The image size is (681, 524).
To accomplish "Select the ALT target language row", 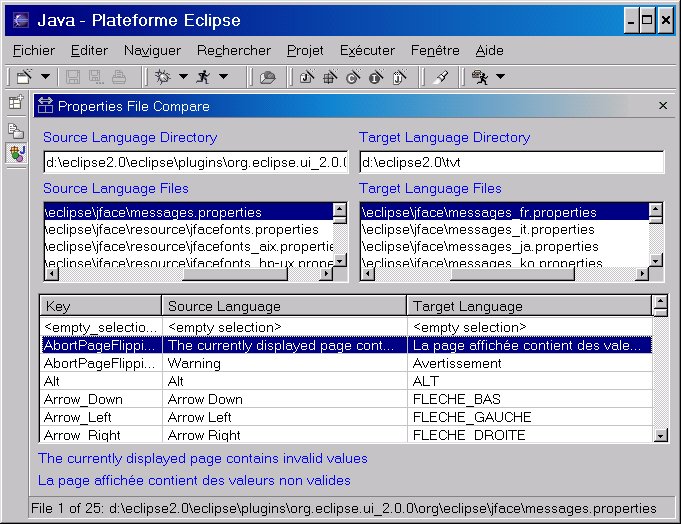I will pos(529,381).
